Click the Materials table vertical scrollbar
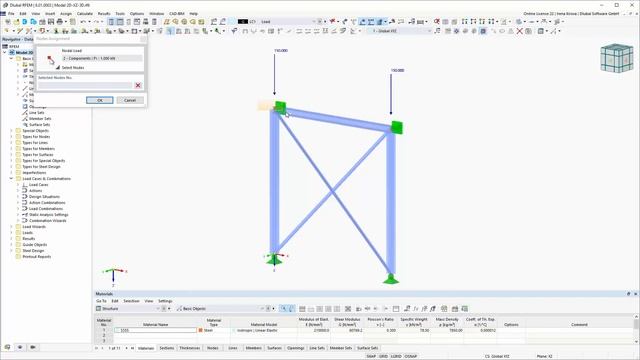The width and height of the screenshot is (640, 360). pos(636,329)
